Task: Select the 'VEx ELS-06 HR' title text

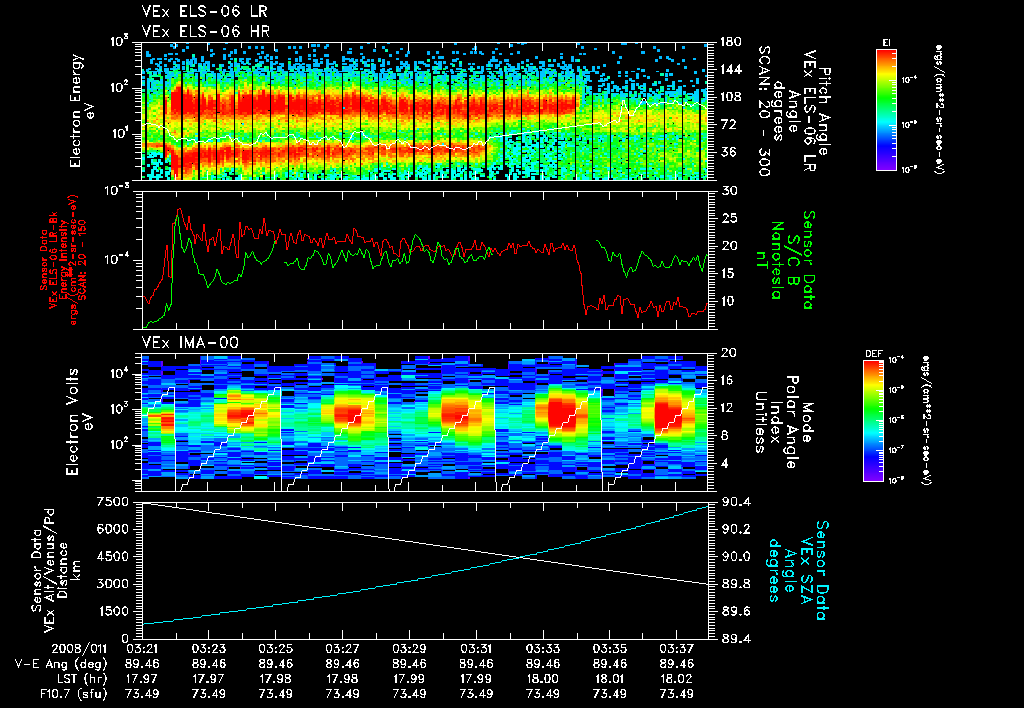Action: (x=206, y=31)
